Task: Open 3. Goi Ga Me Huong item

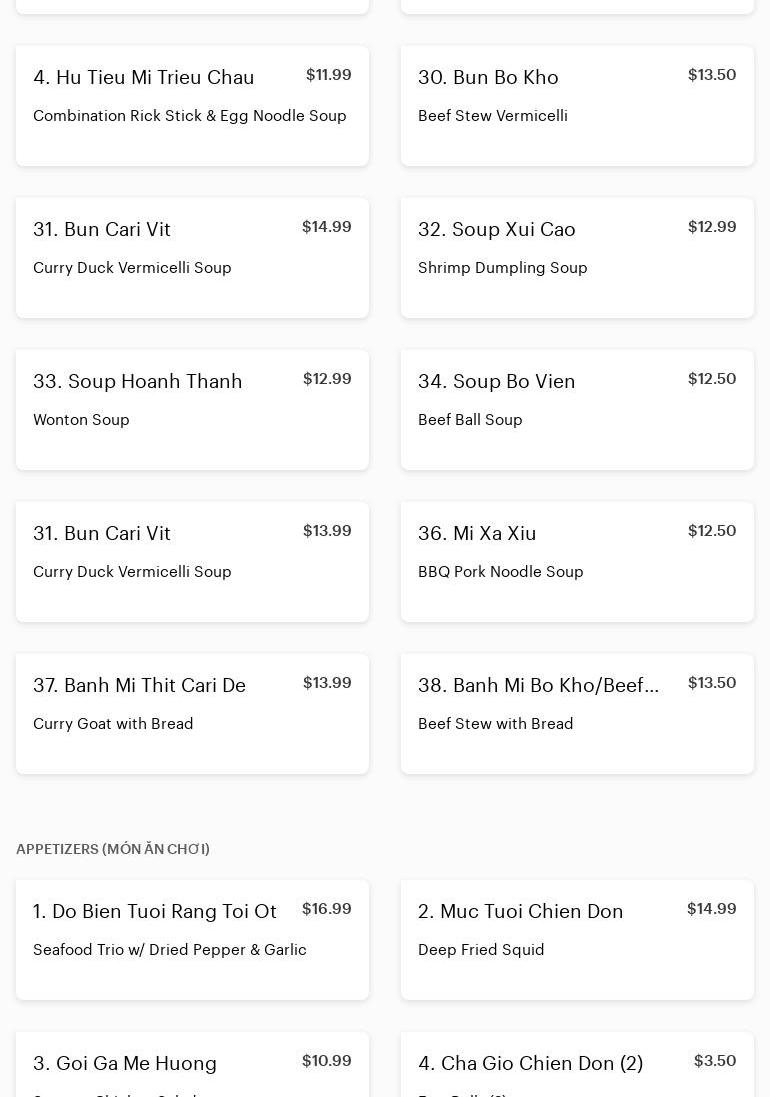Action: click(x=192, y=1064)
